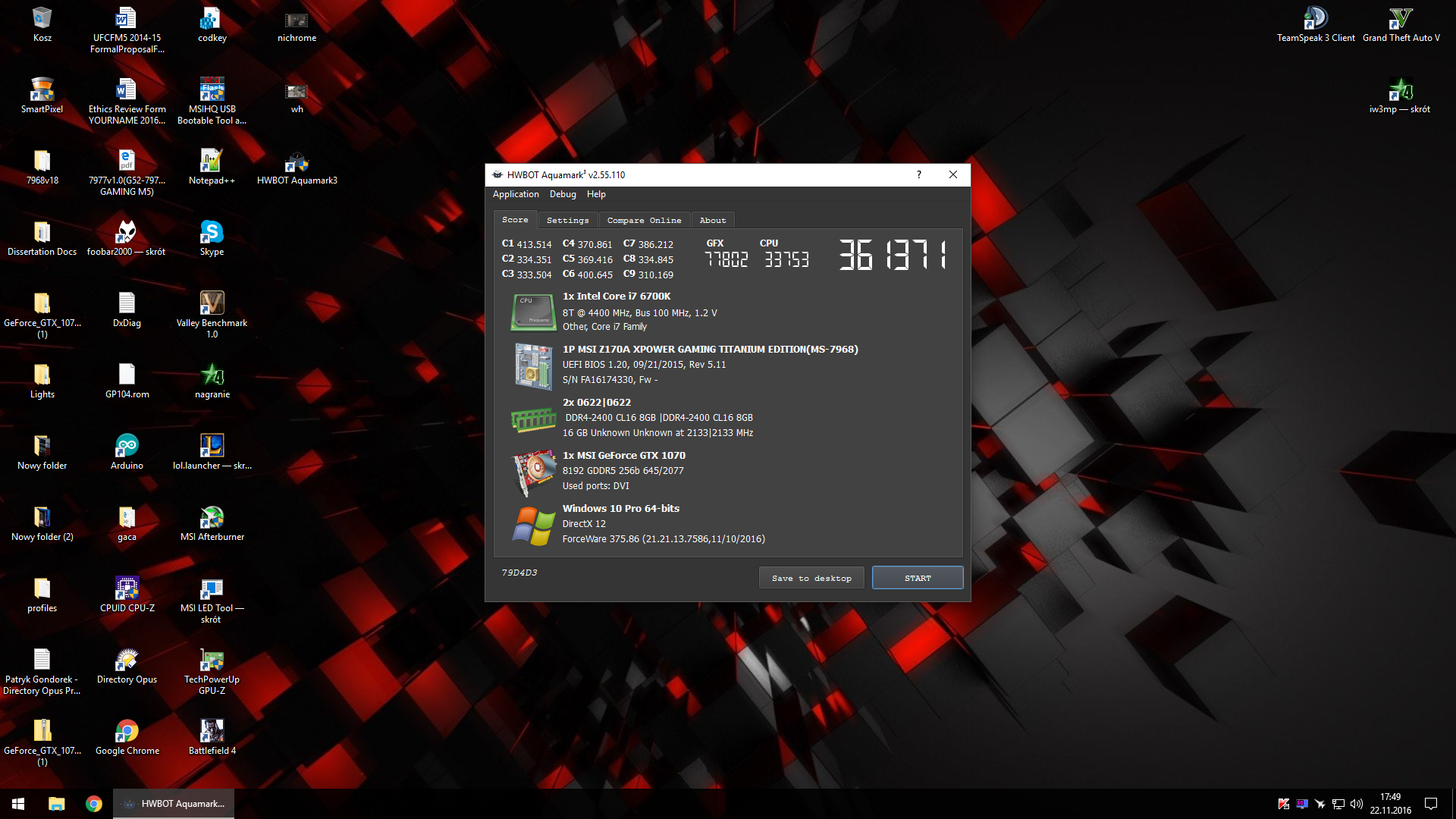This screenshot has width=1456, height=819.
Task: Open File Explorer from the taskbar
Action: (57, 804)
